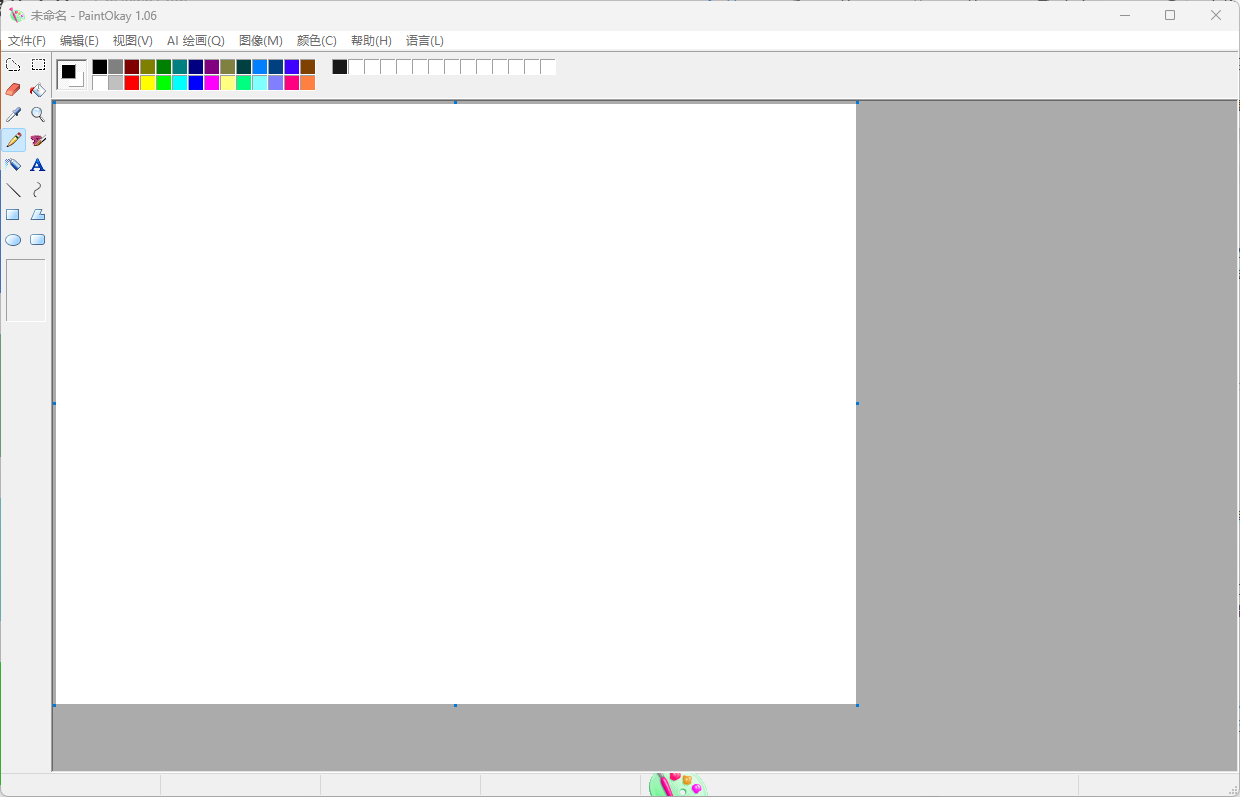Activate the Eyedropper color picker tool
The image size is (1240, 797).
13,115
